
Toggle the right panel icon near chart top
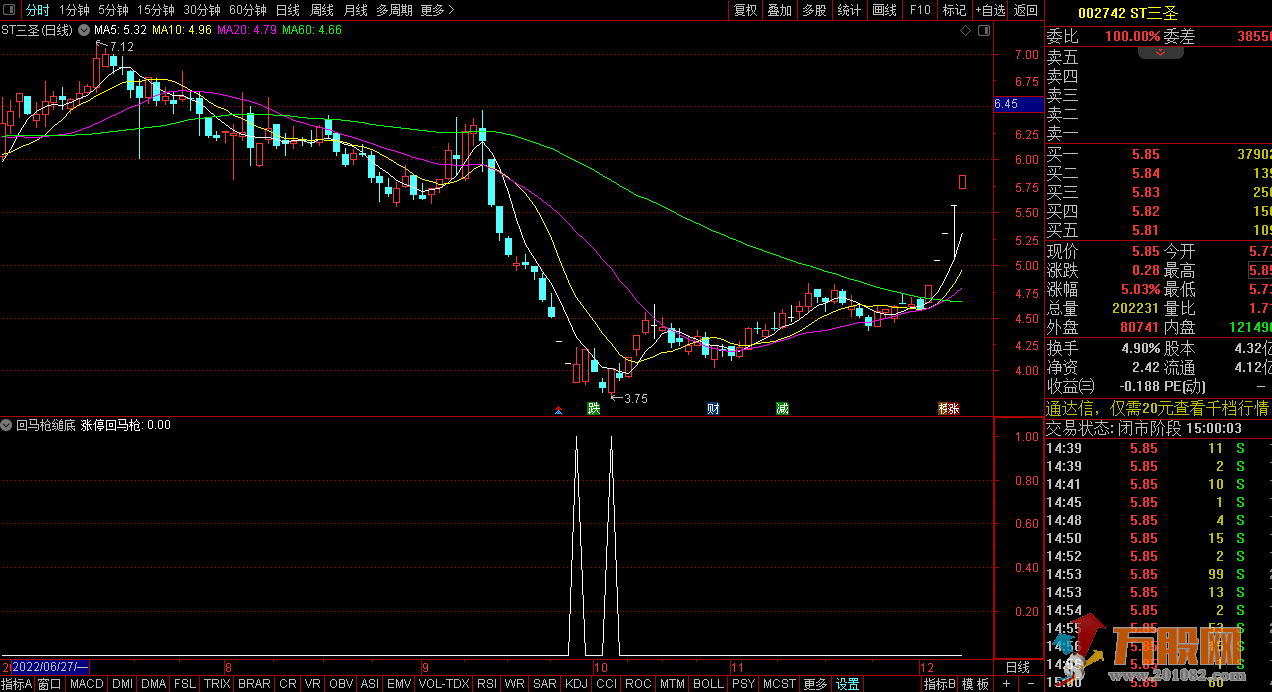point(983,31)
